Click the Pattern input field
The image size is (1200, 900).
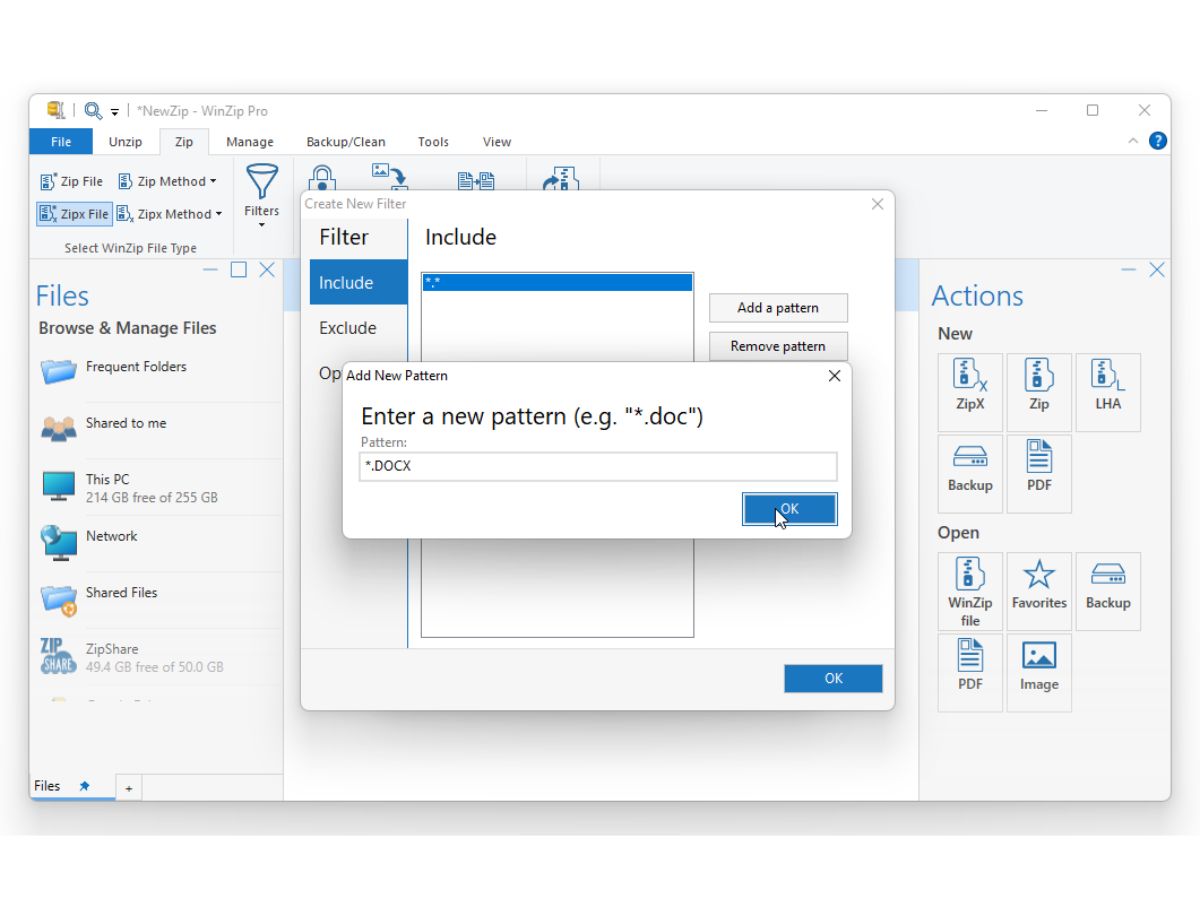(x=598, y=466)
